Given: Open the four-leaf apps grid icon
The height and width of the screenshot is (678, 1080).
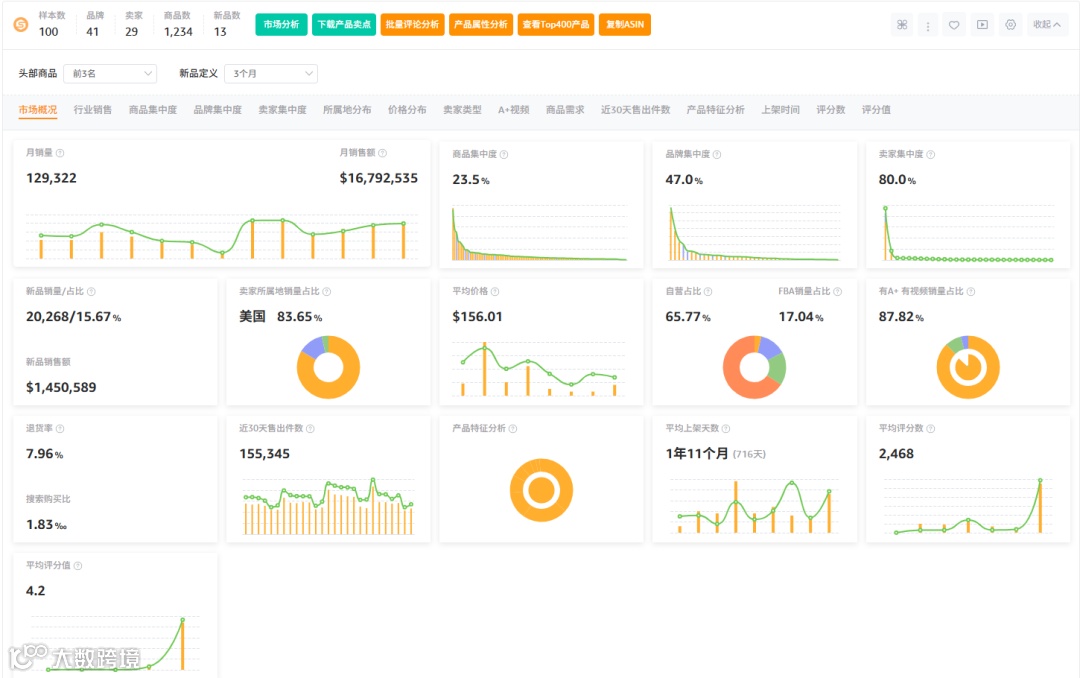Looking at the screenshot, I should tap(902, 25).
